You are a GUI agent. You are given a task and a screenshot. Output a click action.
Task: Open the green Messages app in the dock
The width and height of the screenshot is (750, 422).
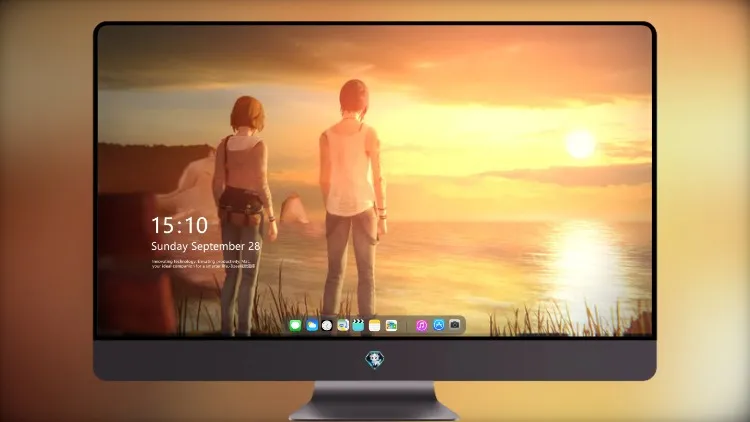pyautogui.click(x=295, y=326)
